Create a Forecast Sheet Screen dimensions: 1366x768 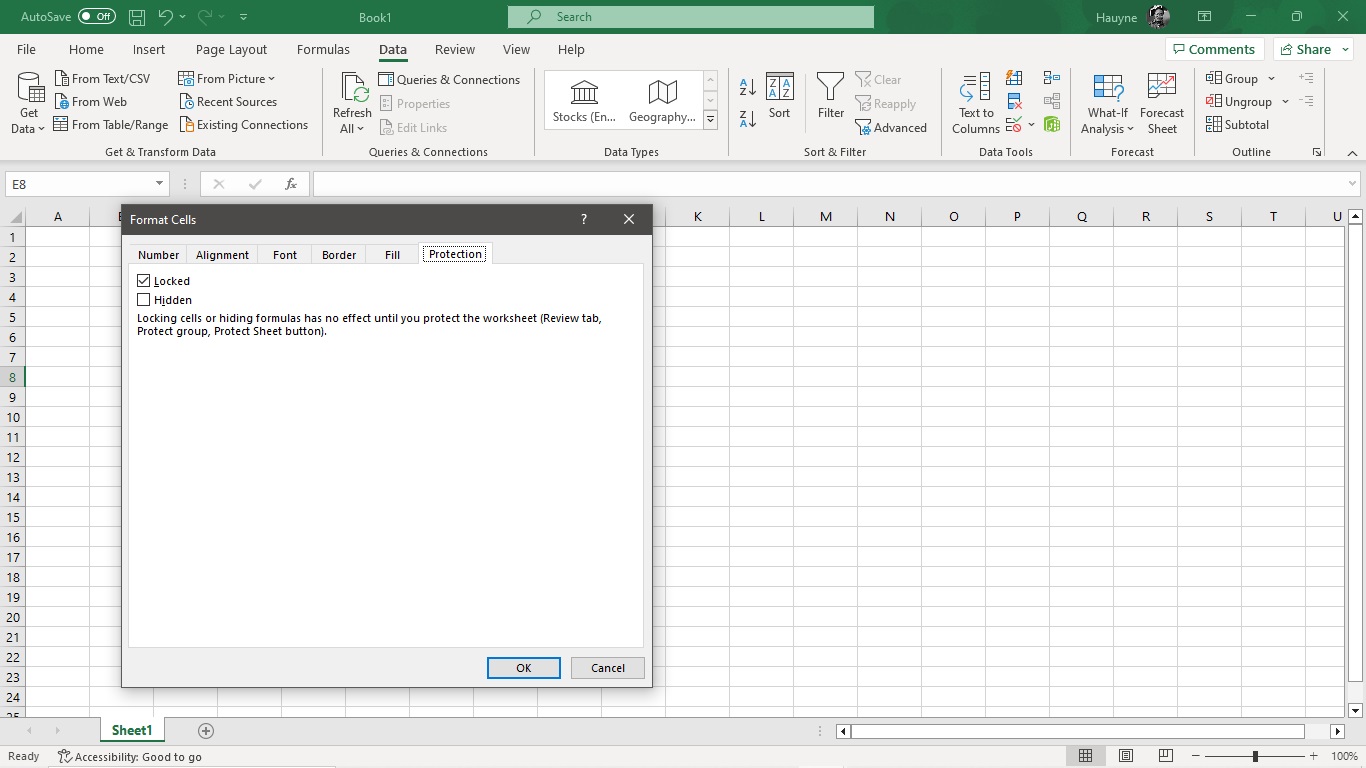1161,103
